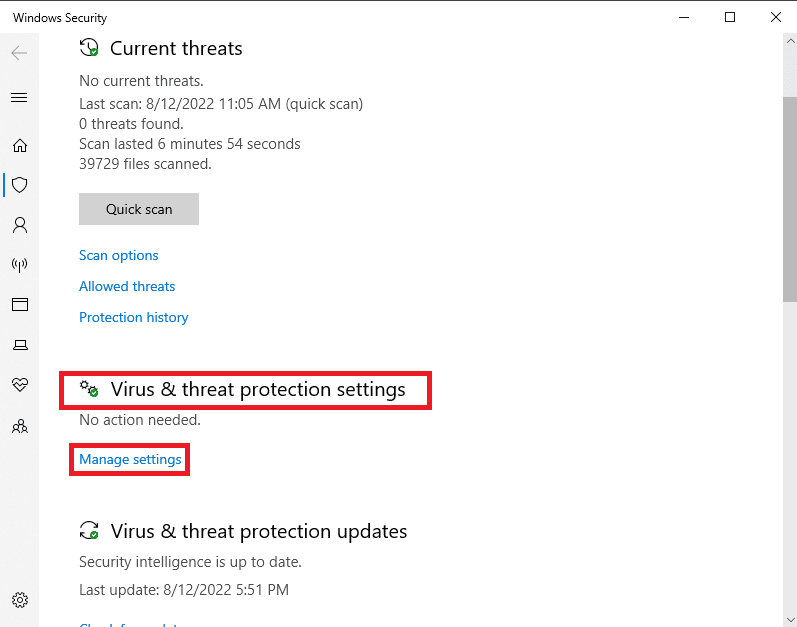
Task: Open Settings gear icon at sidebar bottom
Action: (x=20, y=600)
